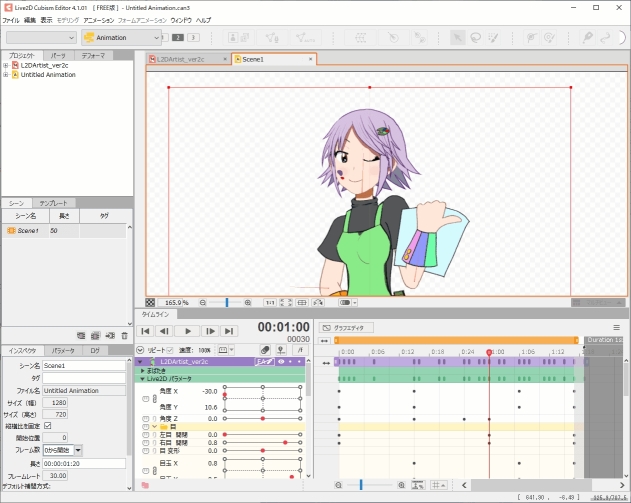Open the フレーム数 dropdown arrow in the inspector
This screenshot has width=631, height=503.
click(78, 450)
